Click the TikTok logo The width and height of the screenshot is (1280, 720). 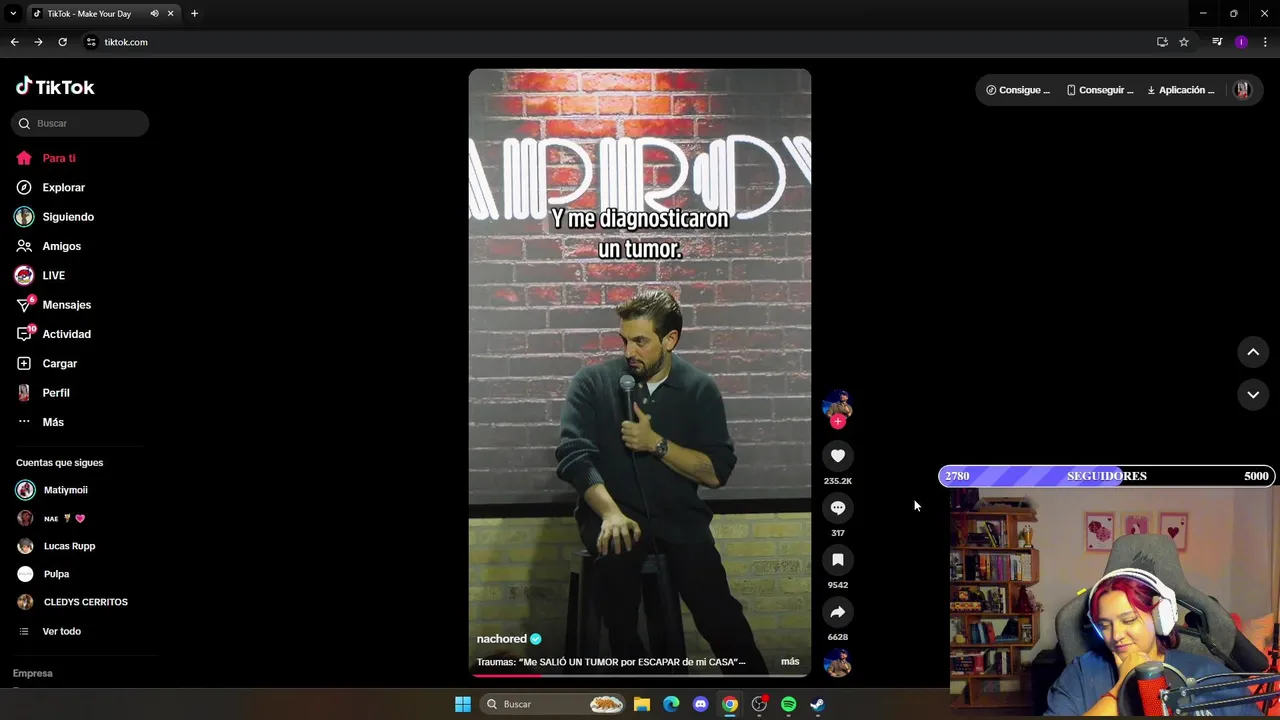click(55, 87)
